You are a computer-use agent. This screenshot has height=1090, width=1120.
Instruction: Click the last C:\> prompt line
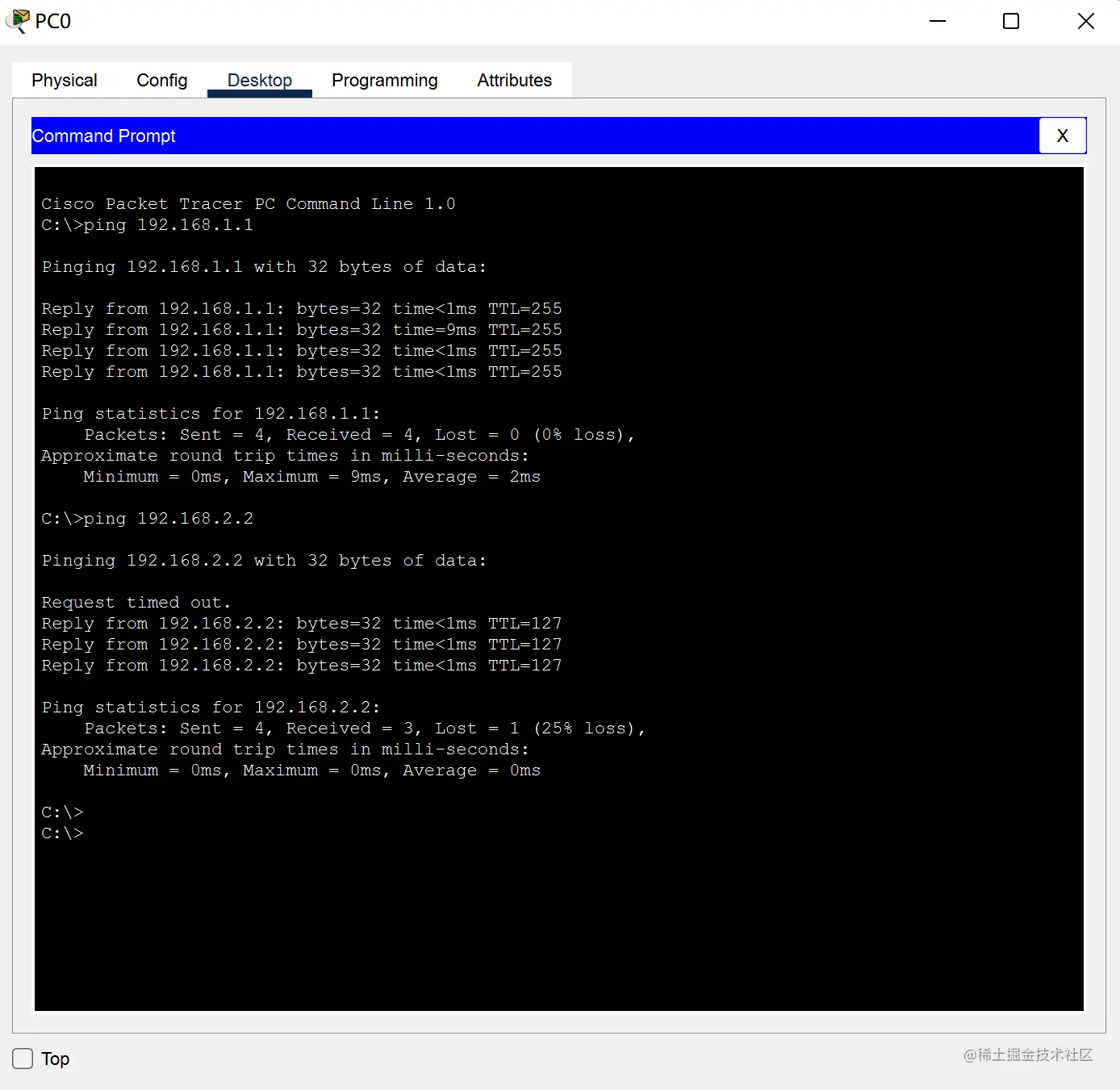tap(63, 833)
